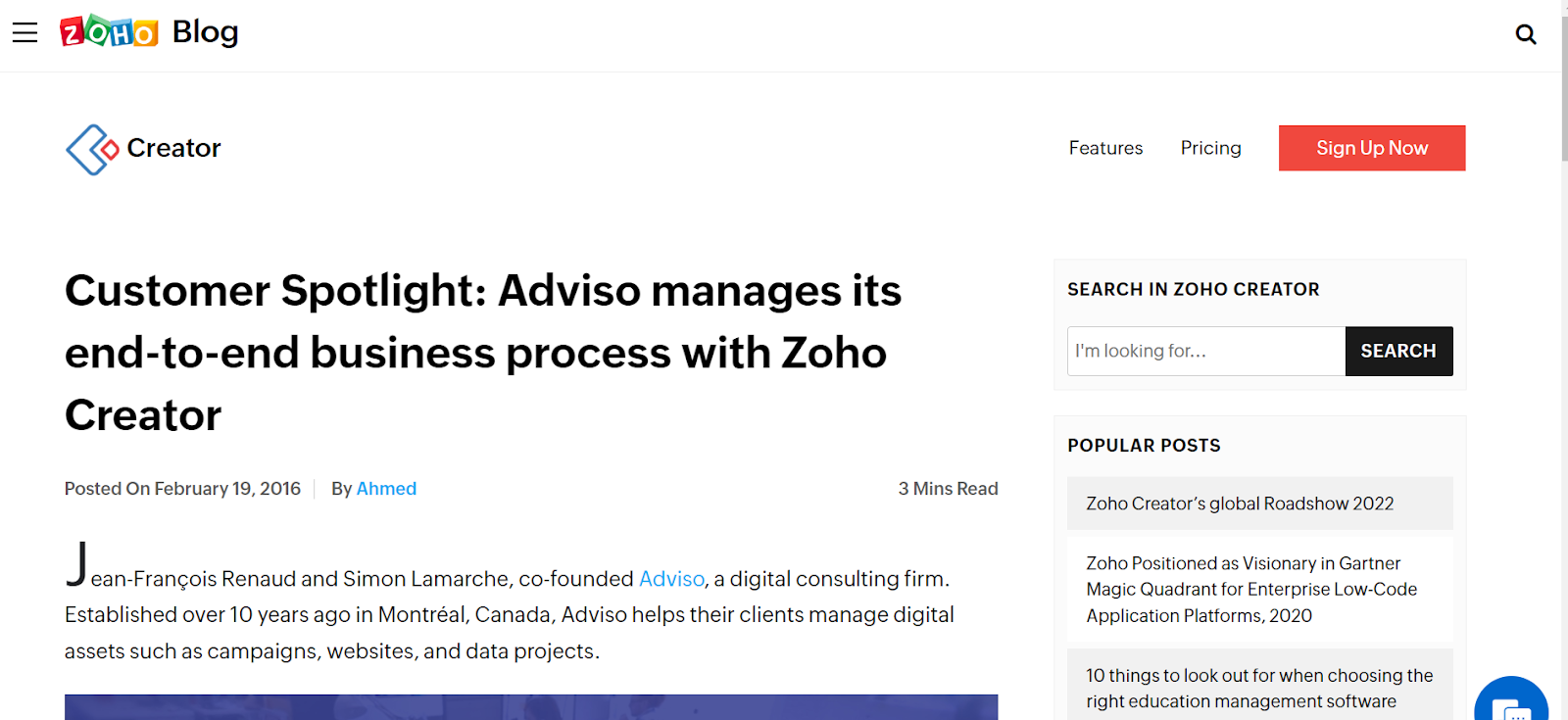Click the Sign Up Now button
The height and width of the screenshot is (720, 1568).
pos(1371,148)
